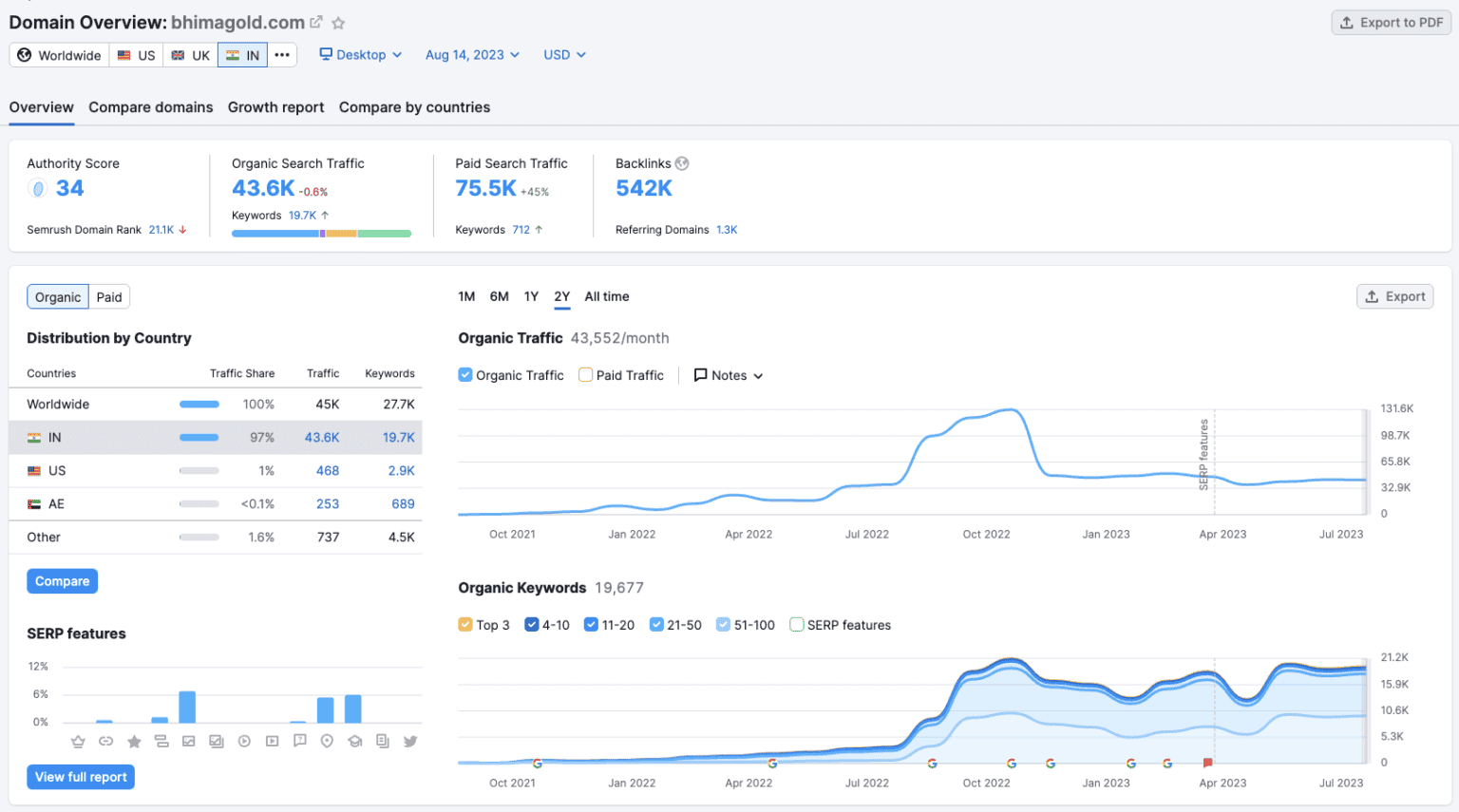
Task: Select the IN database
Action: [242, 55]
